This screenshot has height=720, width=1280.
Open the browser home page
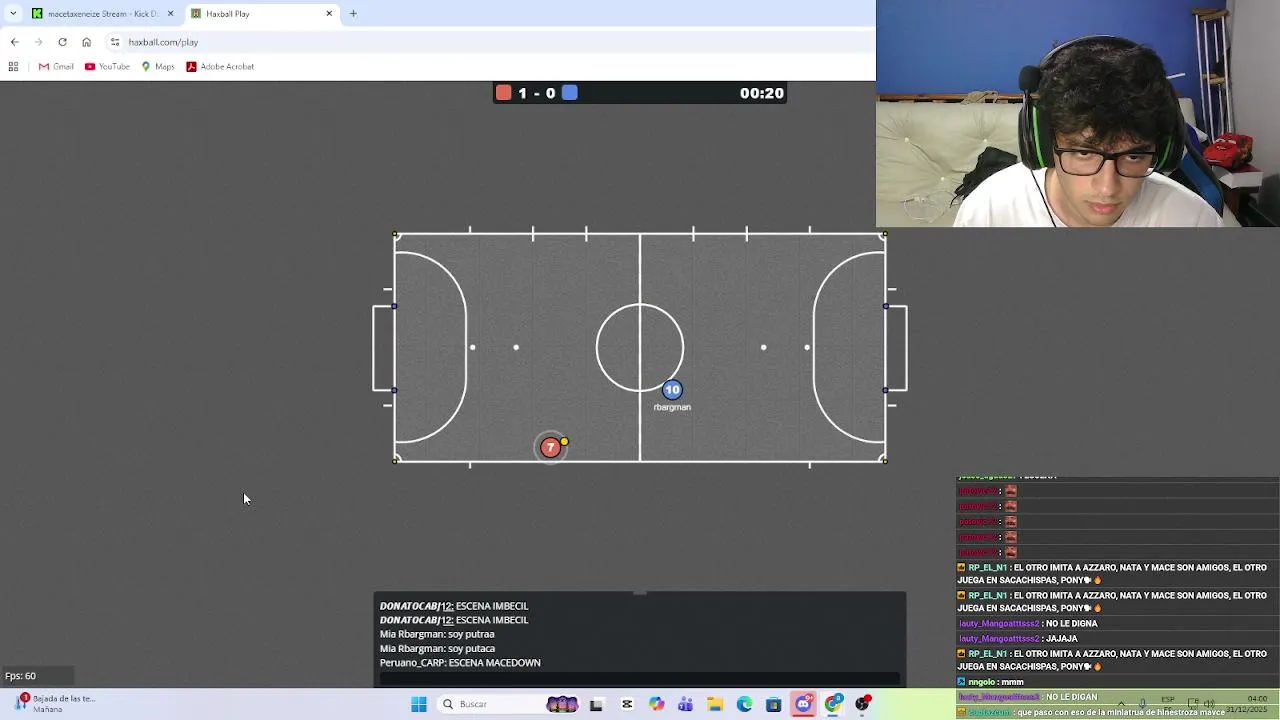[86, 42]
